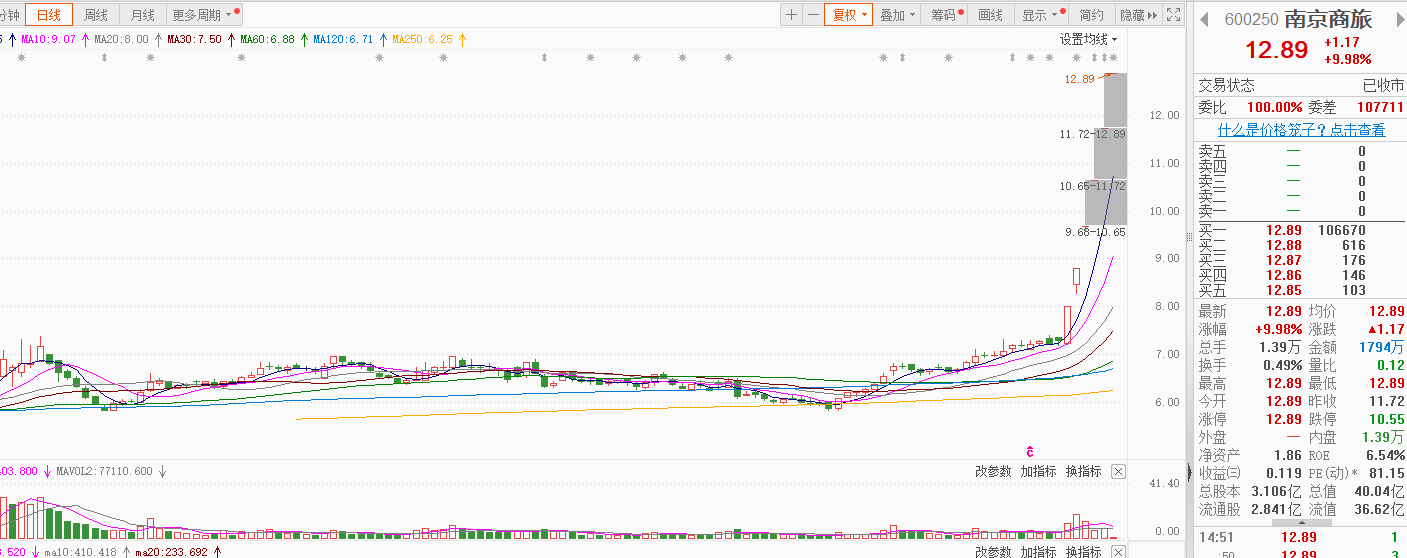This screenshot has width=1407, height=558.
Task: Click the ma20:233.692 indicator label
Action: click(x=170, y=551)
